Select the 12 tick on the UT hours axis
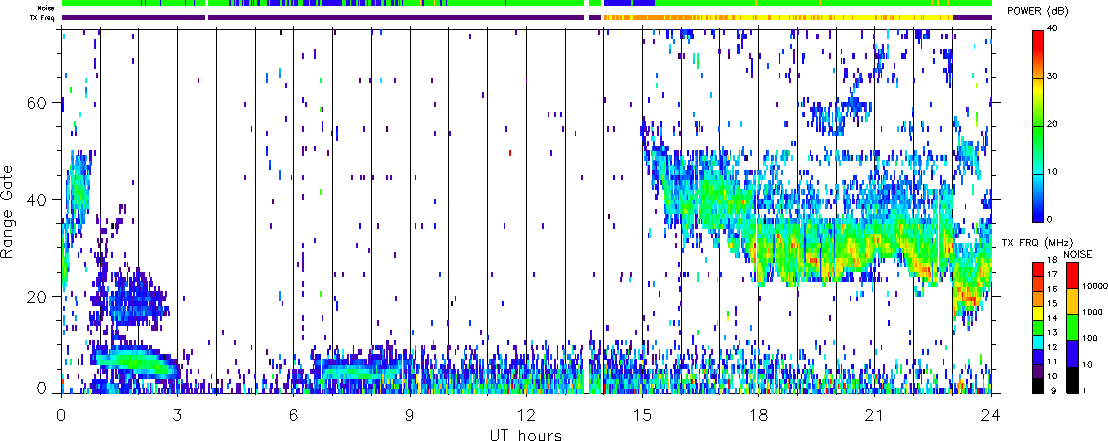Screen dimensions: 1108x441 [527, 414]
